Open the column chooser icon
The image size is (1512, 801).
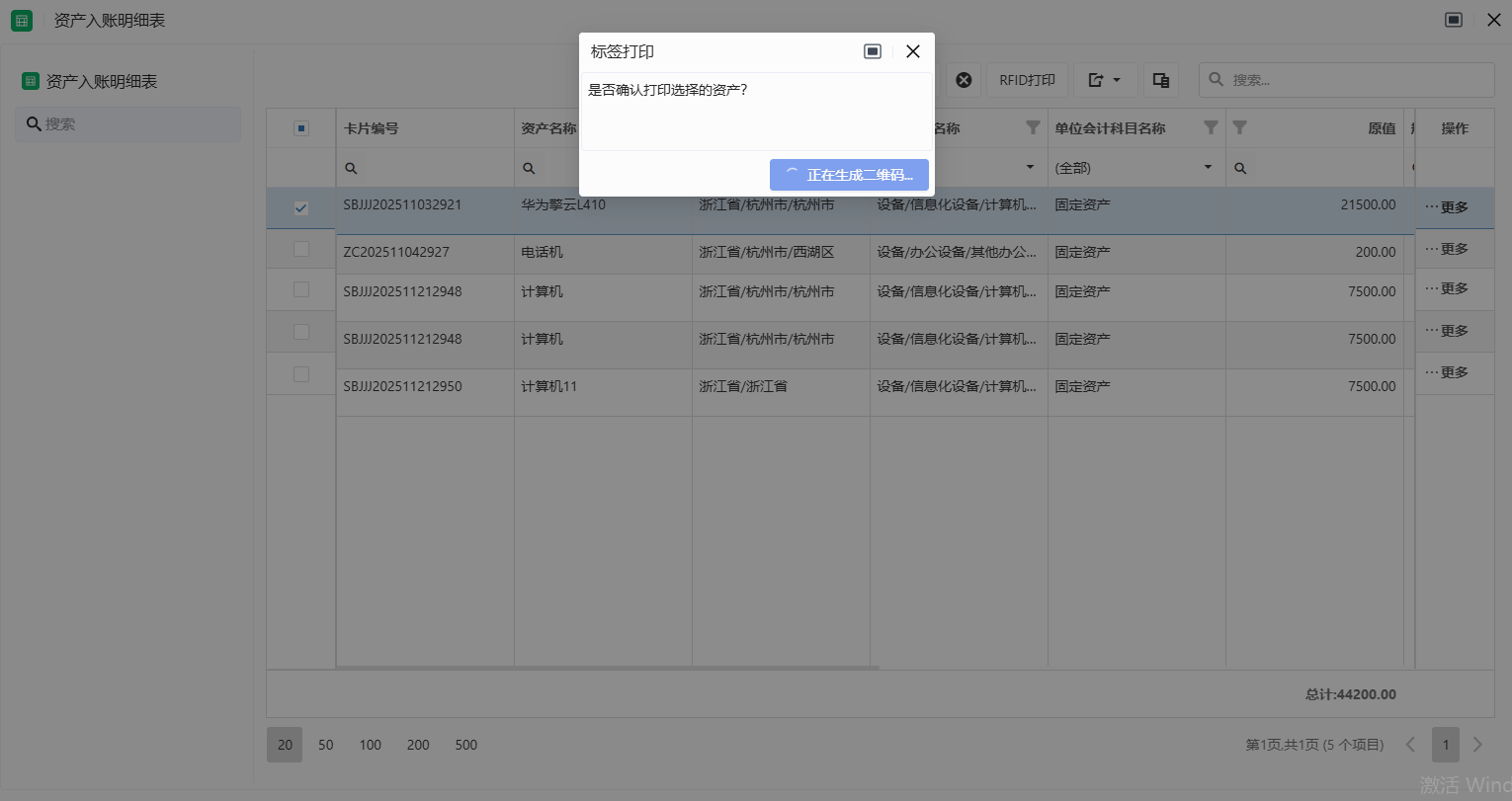[1161, 80]
